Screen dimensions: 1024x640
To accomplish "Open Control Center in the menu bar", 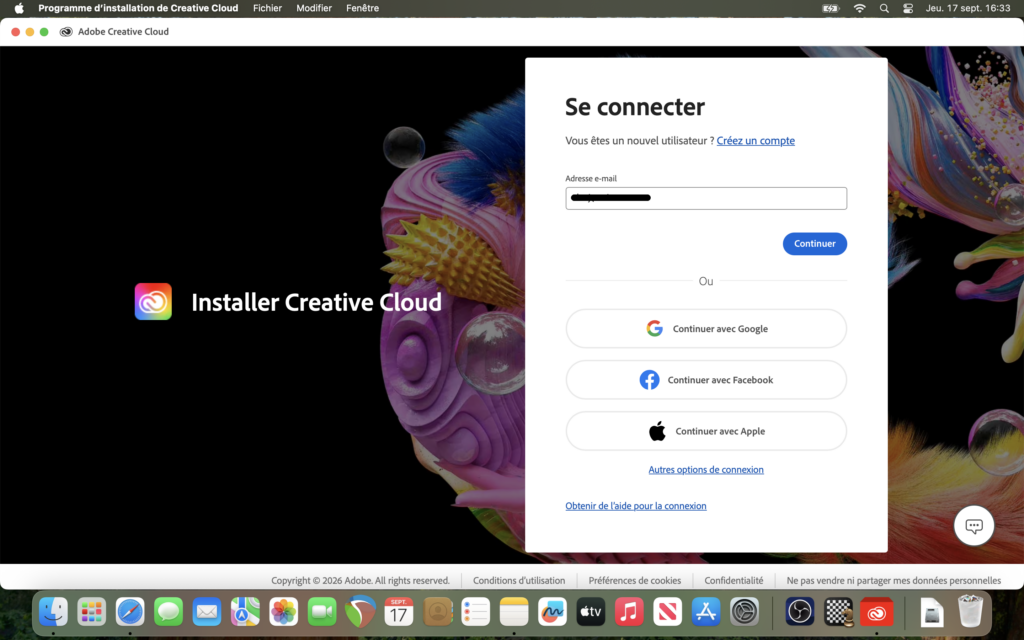I will coord(908,8).
